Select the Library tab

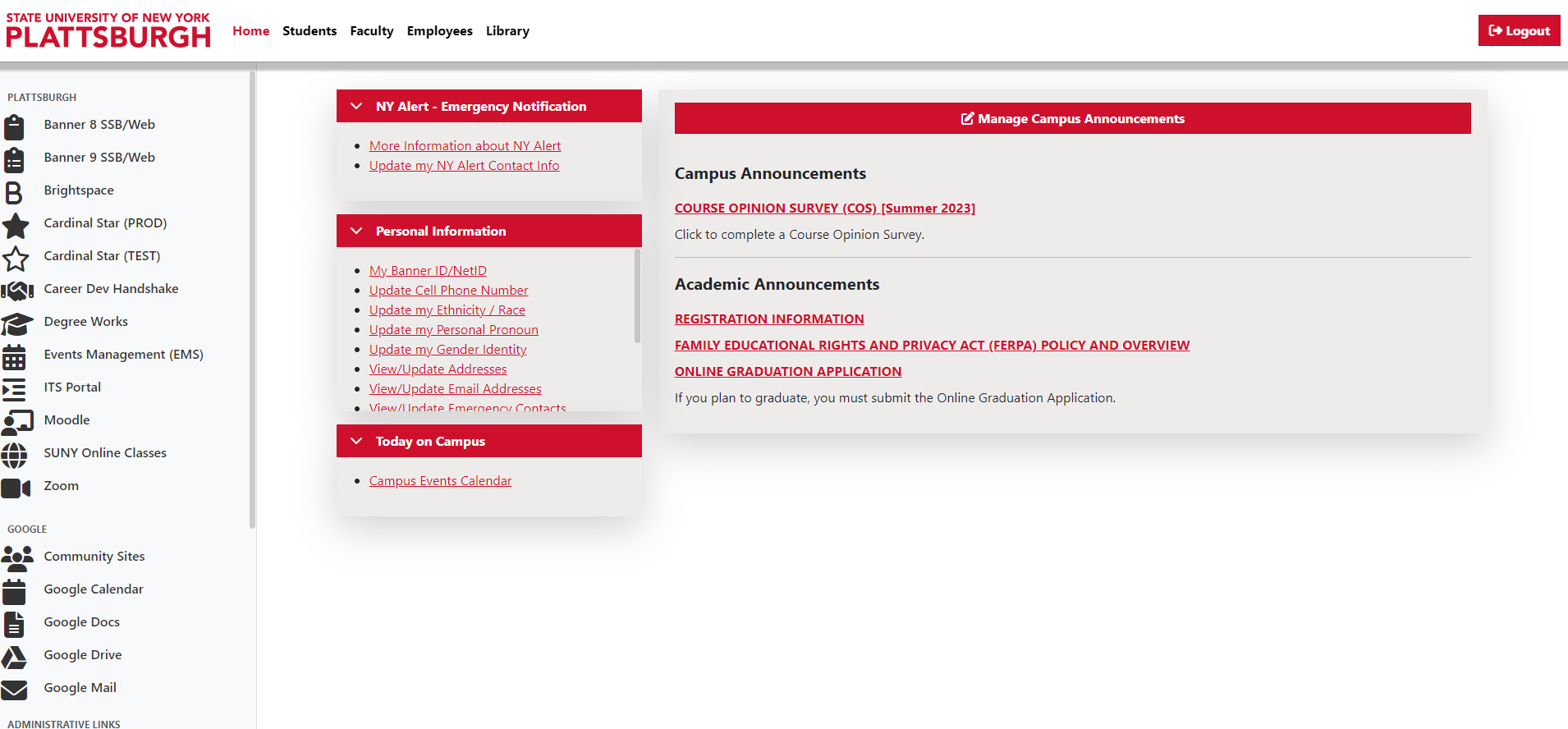click(507, 31)
